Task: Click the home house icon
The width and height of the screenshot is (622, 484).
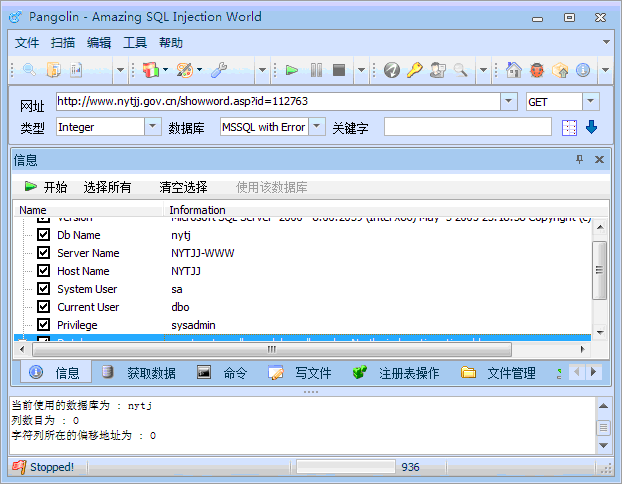Action: point(514,70)
